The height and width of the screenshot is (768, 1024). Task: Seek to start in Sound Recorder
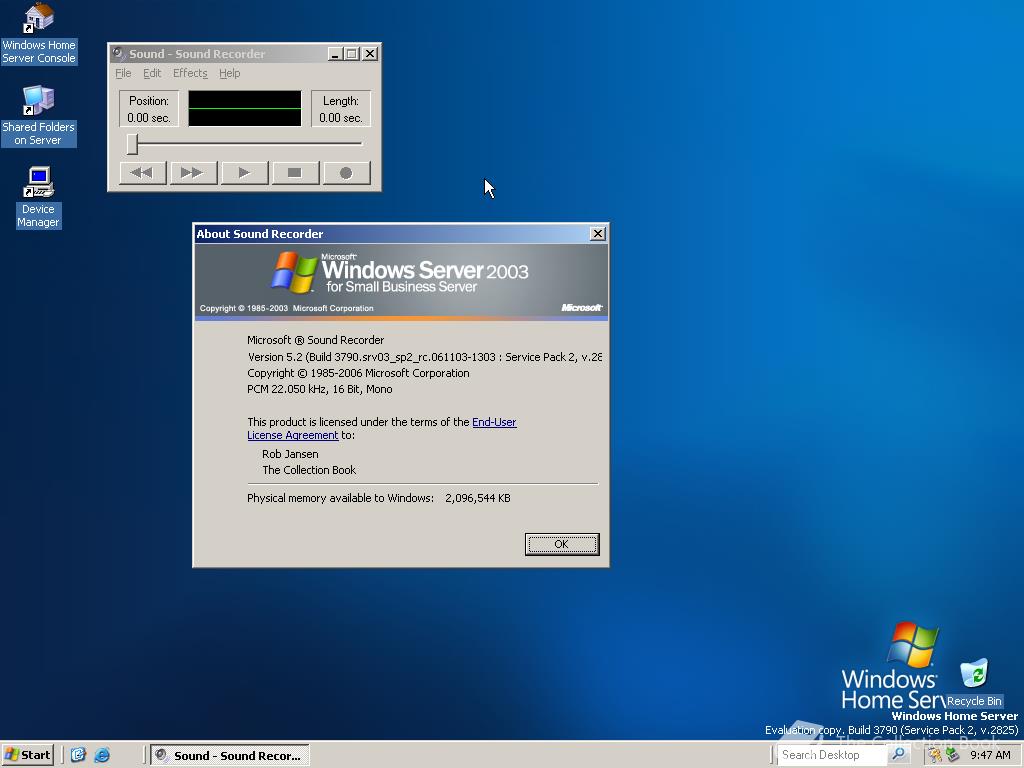click(142, 173)
